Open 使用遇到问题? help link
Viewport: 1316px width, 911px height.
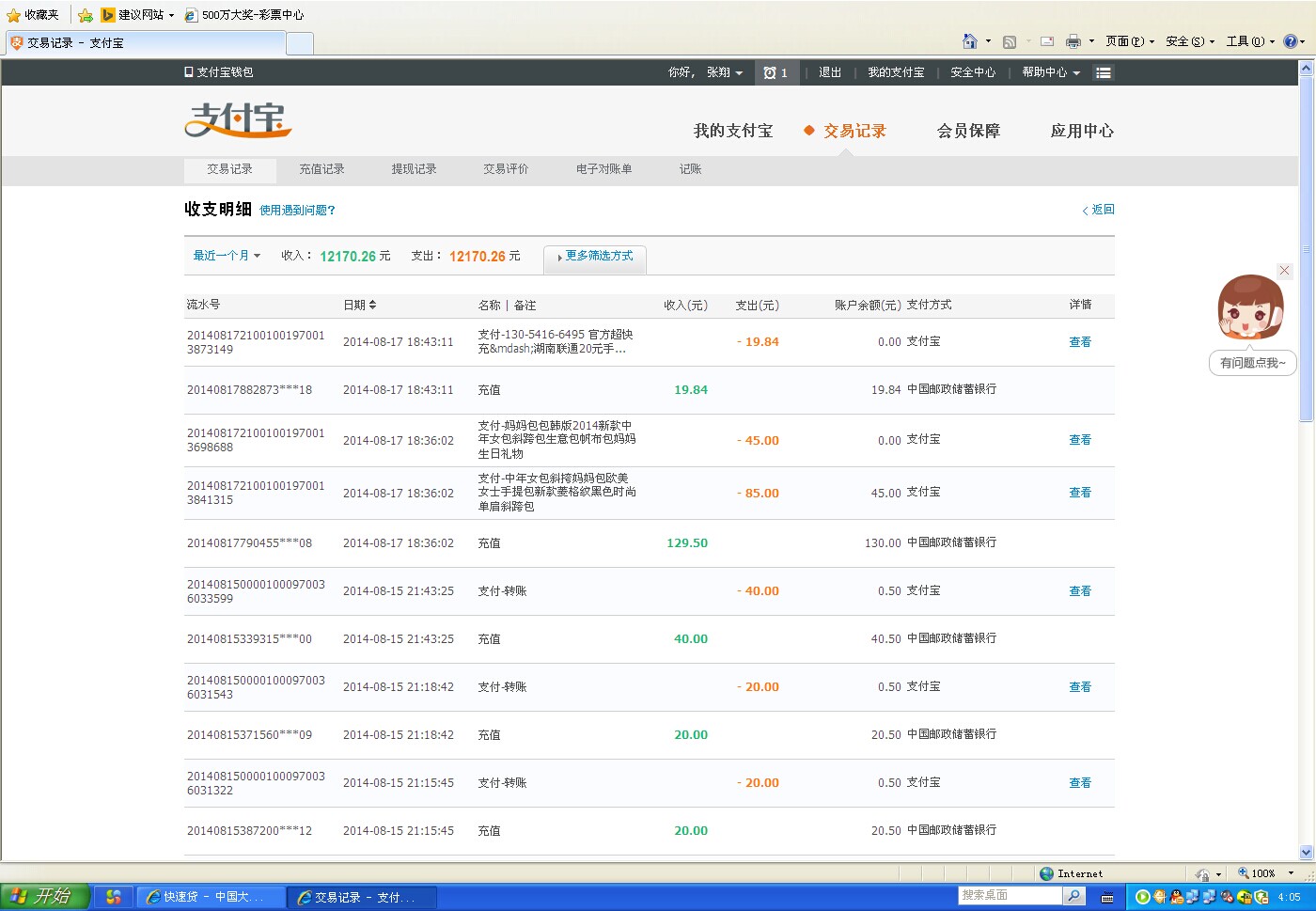pos(297,211)
